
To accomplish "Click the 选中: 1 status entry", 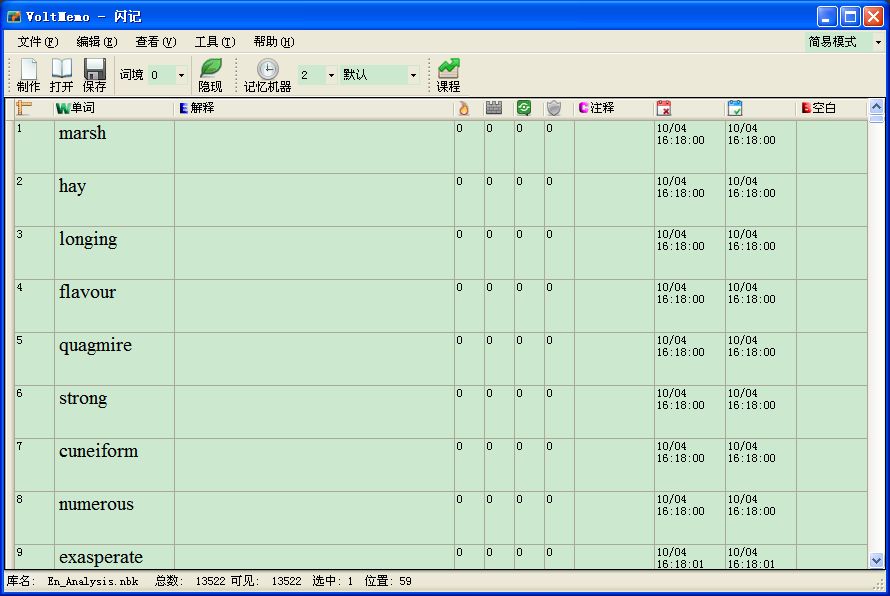I will (333, 581).
